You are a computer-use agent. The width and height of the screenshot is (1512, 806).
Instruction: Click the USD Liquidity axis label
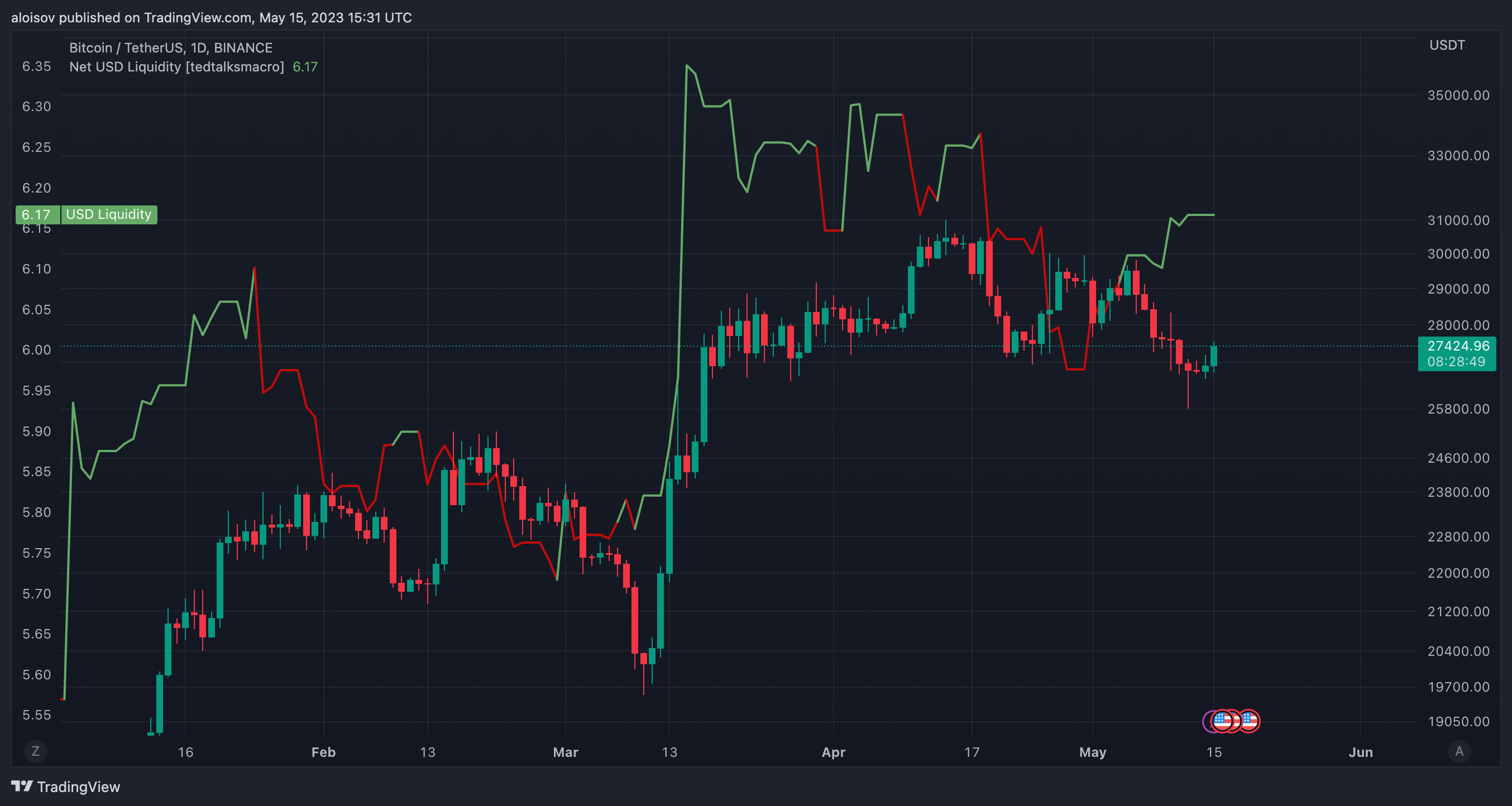109,214
